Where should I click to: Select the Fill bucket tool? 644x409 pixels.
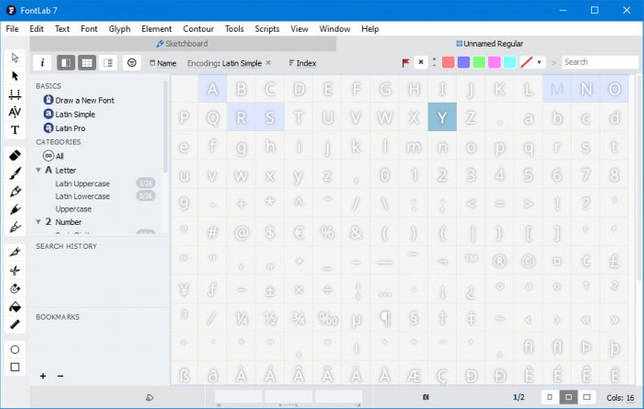[15, 307]
